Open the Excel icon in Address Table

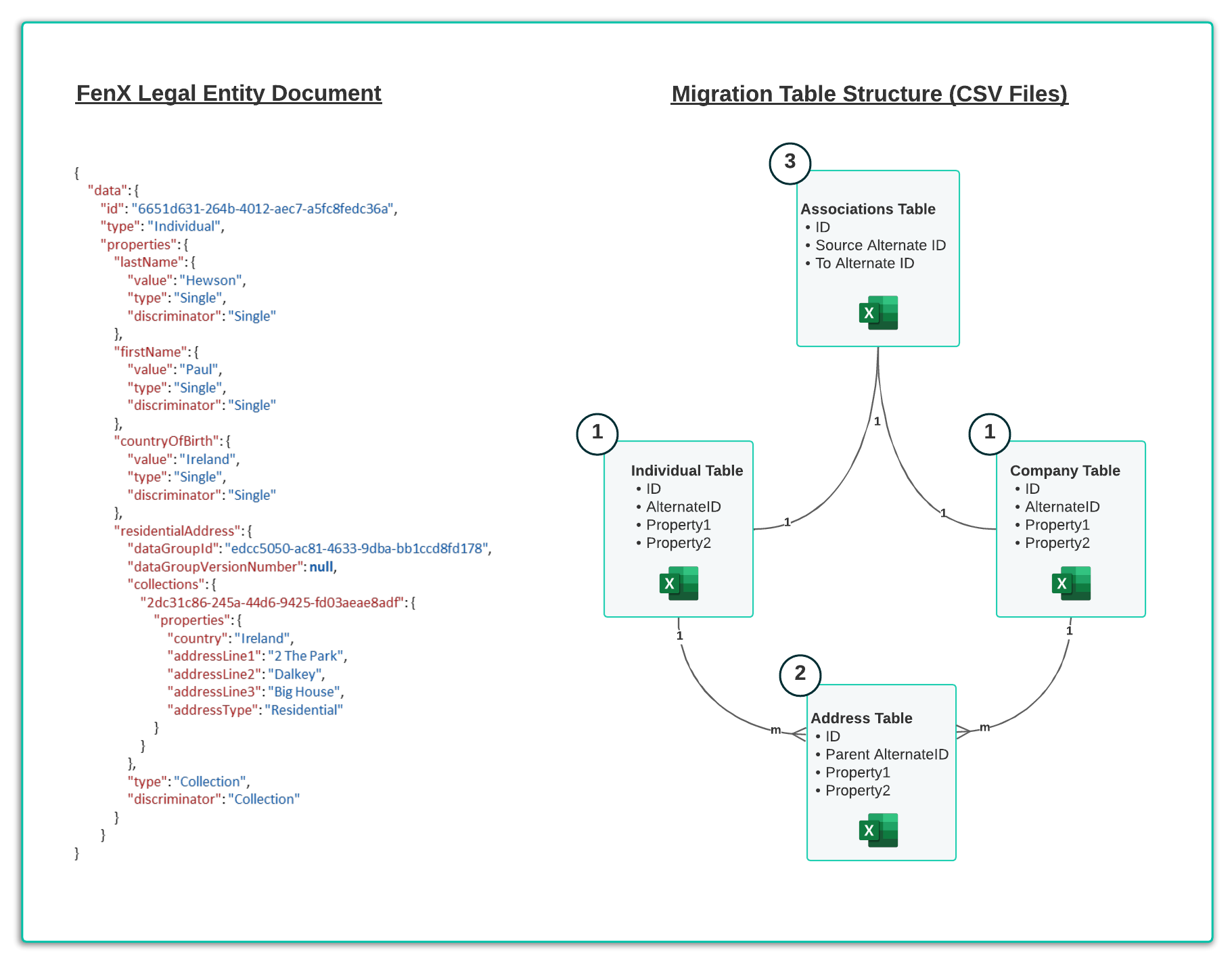pos(878,830)
